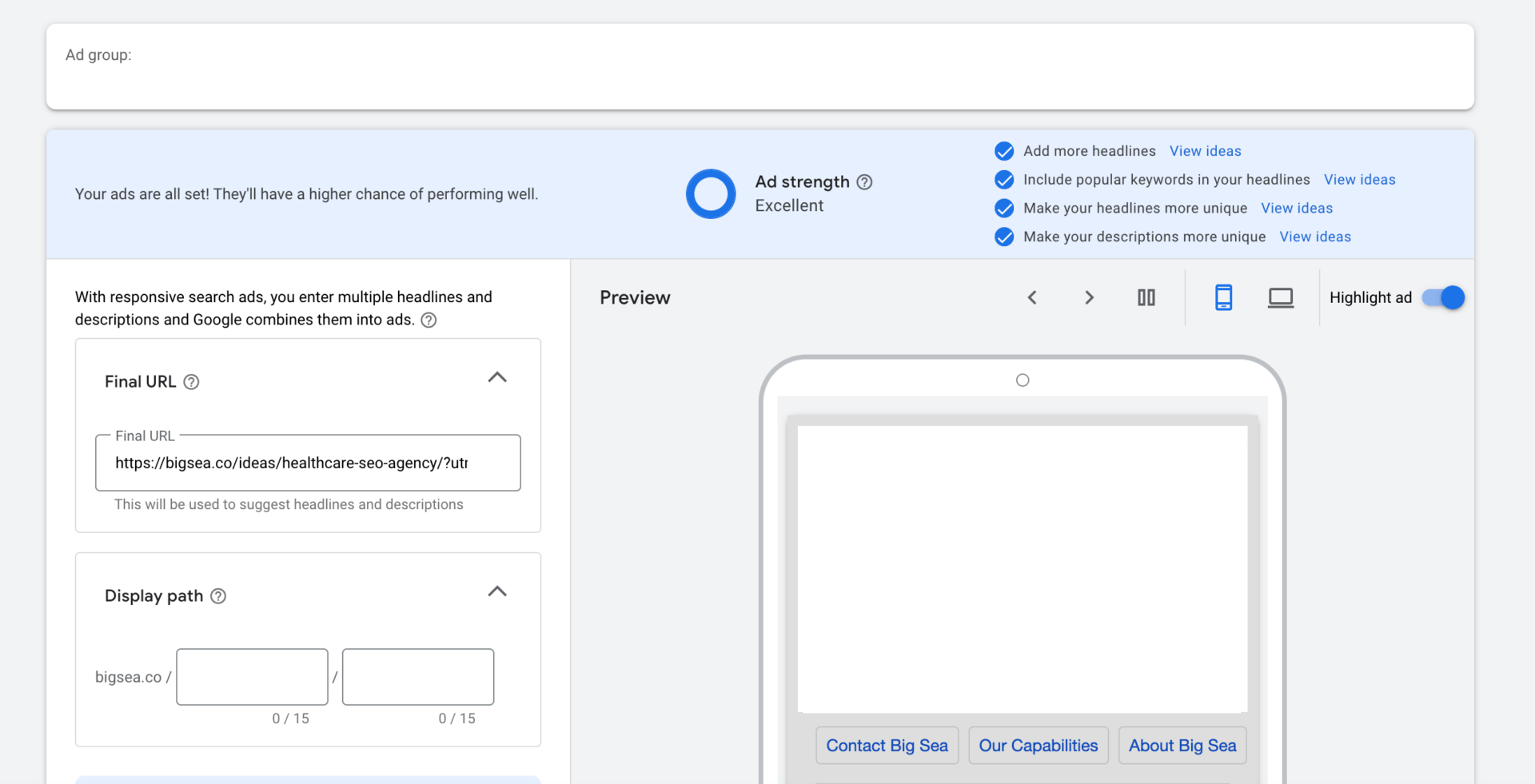Click the 'This will be used to suggest' hint
Screen dimensions: 1535x784
pyautogui.click(x=289, y=504)
